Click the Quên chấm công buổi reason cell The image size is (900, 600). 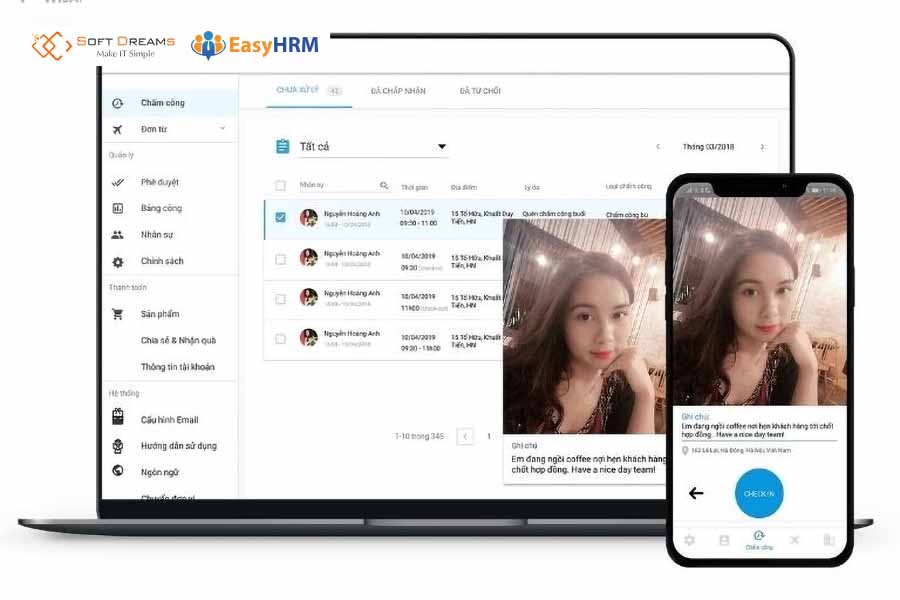pos(553,214)
